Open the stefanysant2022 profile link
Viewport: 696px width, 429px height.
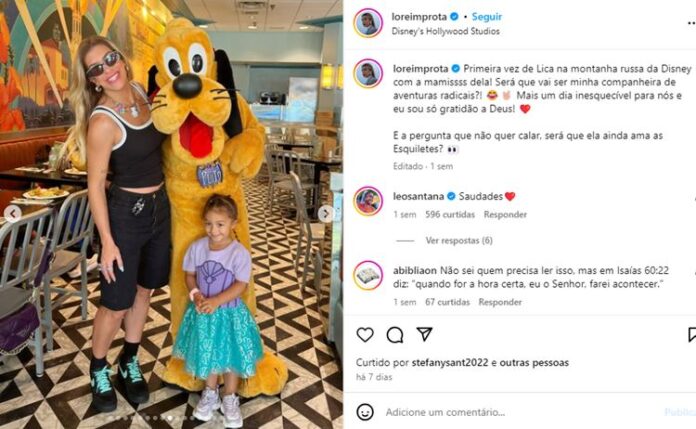(x=450, y=363)
